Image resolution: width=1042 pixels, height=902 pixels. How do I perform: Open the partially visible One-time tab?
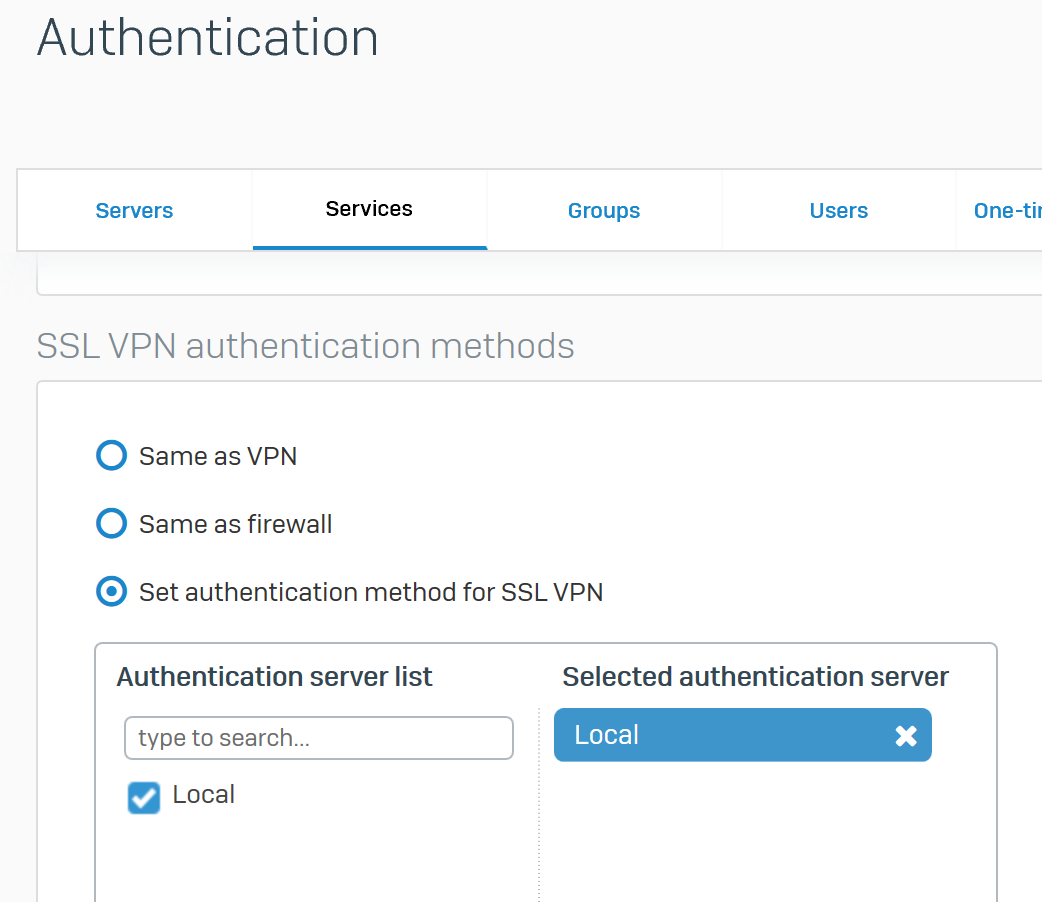1006,210
